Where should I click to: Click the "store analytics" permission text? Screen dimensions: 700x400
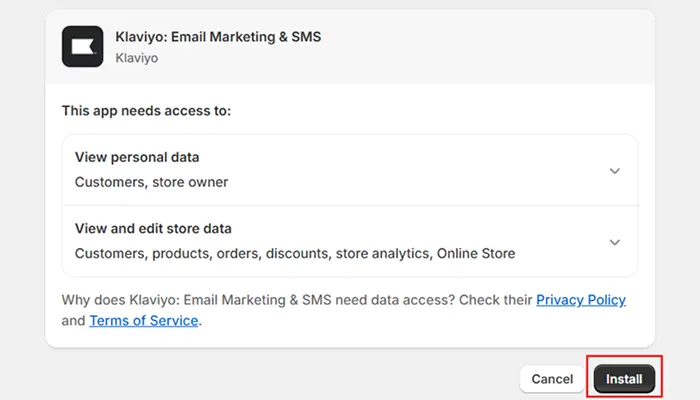[380, 253]
